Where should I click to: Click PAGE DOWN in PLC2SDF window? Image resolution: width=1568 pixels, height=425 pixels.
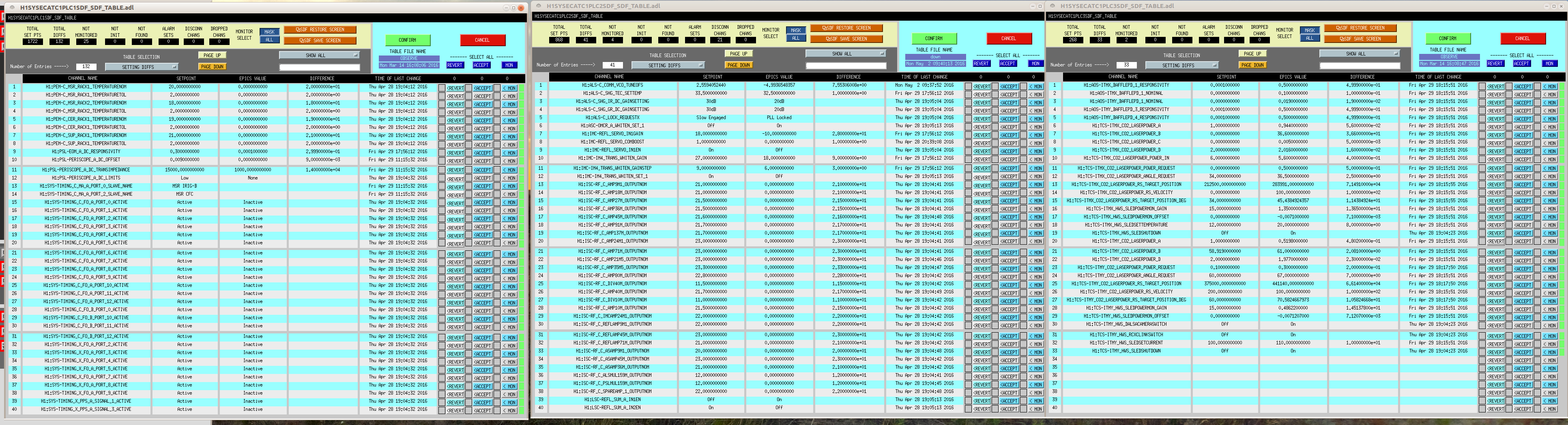click(738, 65)
